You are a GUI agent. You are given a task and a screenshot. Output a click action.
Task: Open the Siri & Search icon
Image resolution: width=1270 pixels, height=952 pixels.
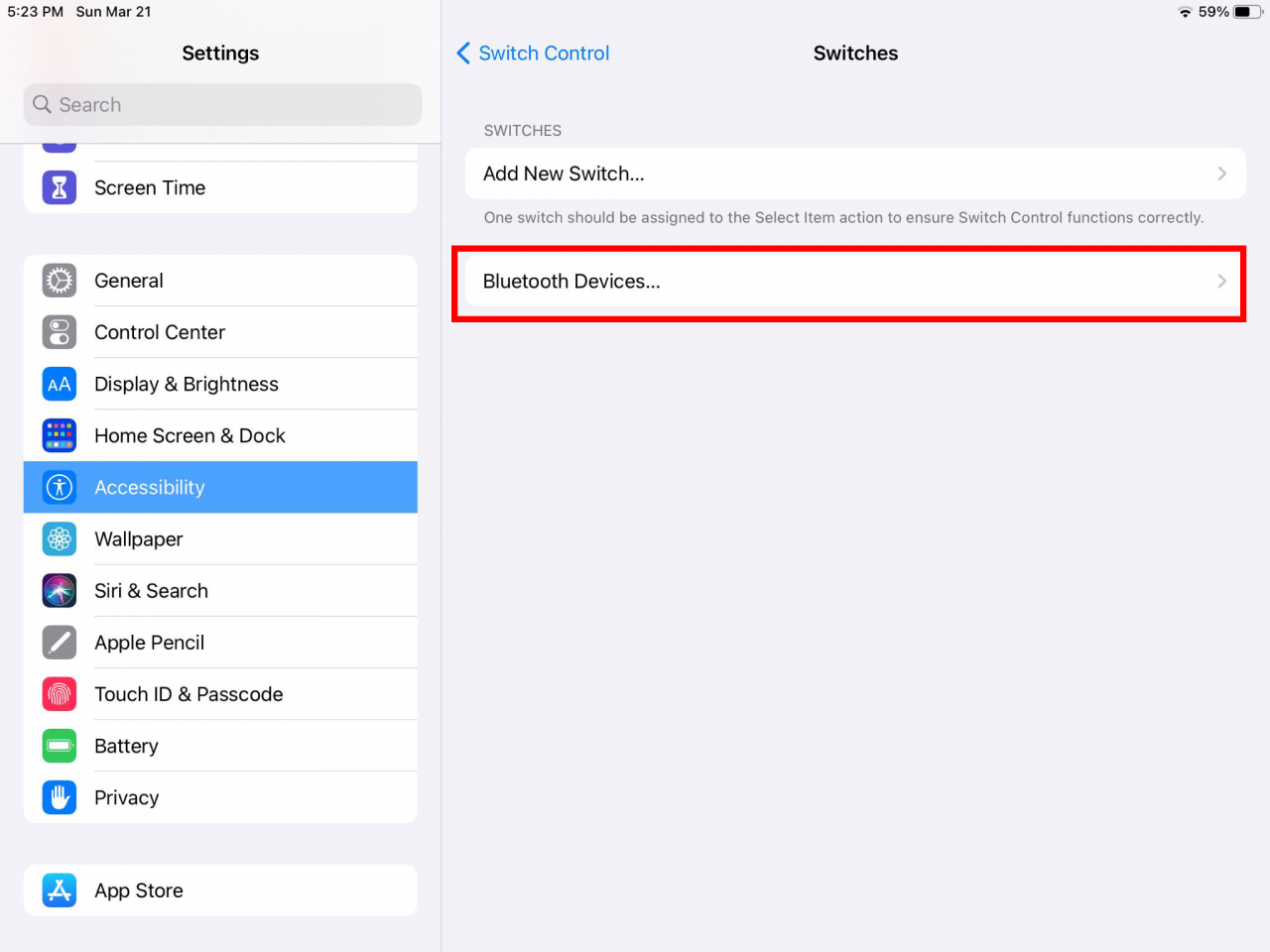[x=59, y=590]
